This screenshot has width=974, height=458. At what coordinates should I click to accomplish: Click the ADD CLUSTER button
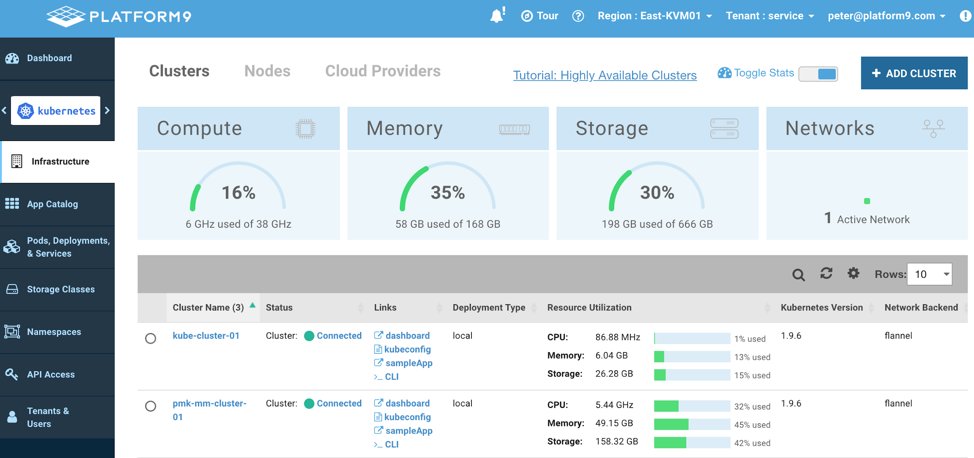pyautogui.click(x=913, y=73)
